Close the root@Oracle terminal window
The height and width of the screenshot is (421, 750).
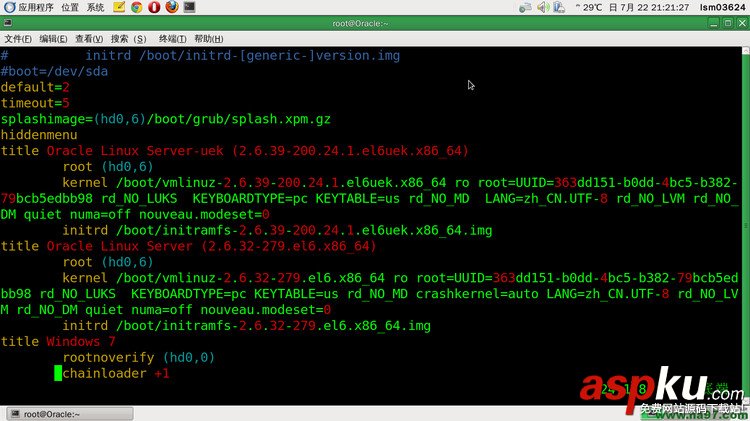[x=742, y=23]
